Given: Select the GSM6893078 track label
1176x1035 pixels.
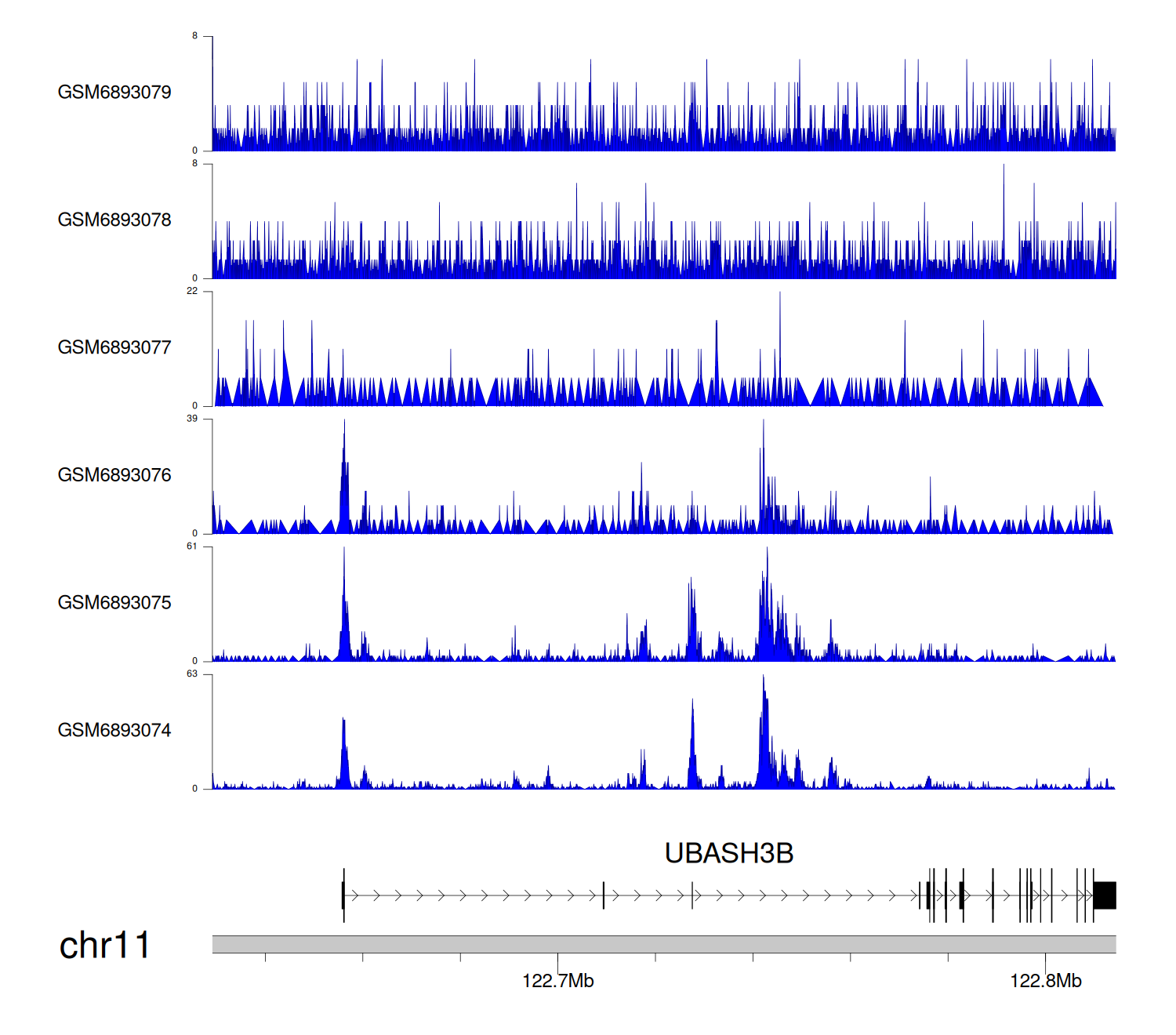Looking at the screenshot, I should [114, 220].
